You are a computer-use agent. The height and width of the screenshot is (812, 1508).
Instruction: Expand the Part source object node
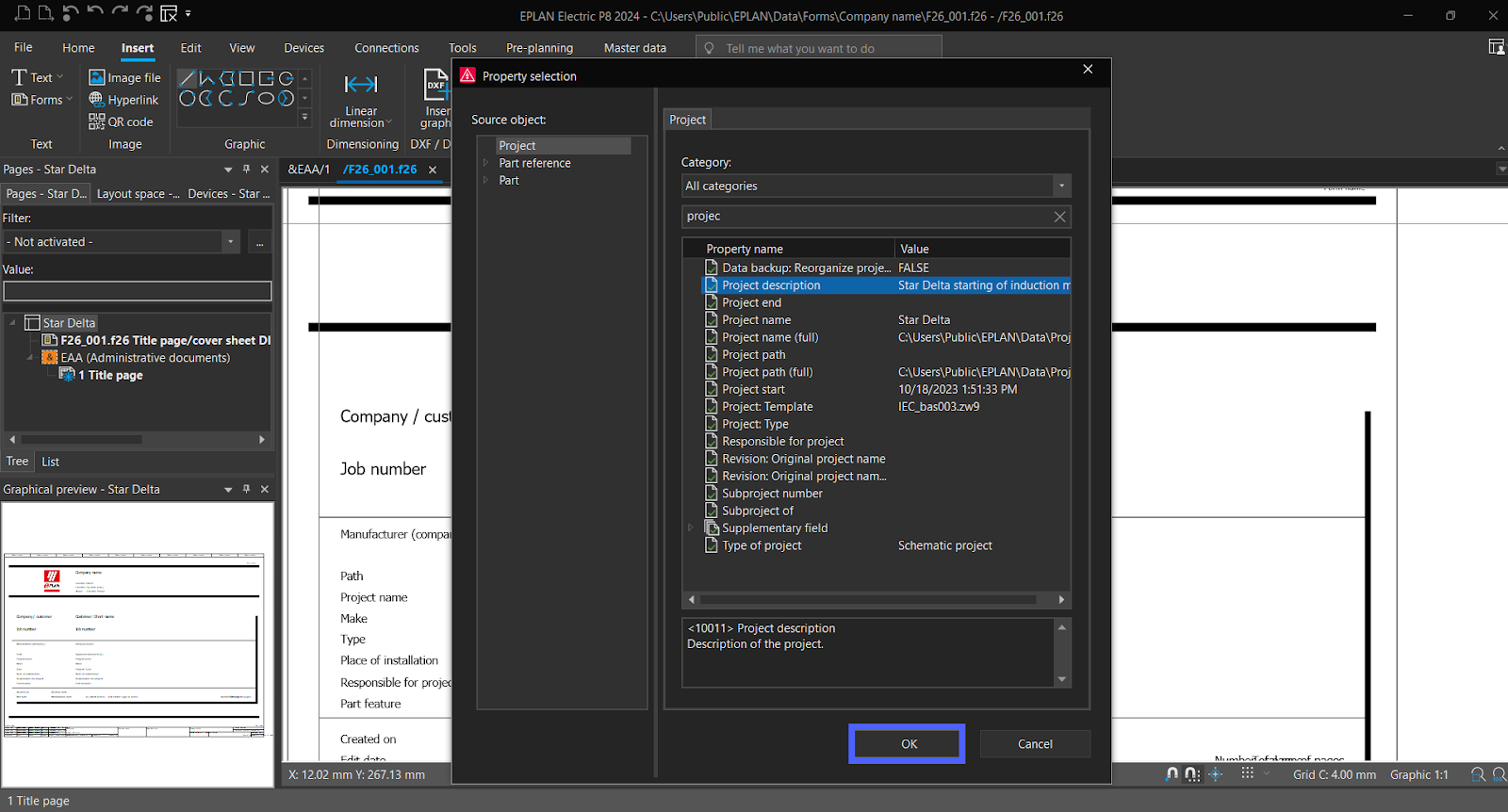(x=485, y=180)
